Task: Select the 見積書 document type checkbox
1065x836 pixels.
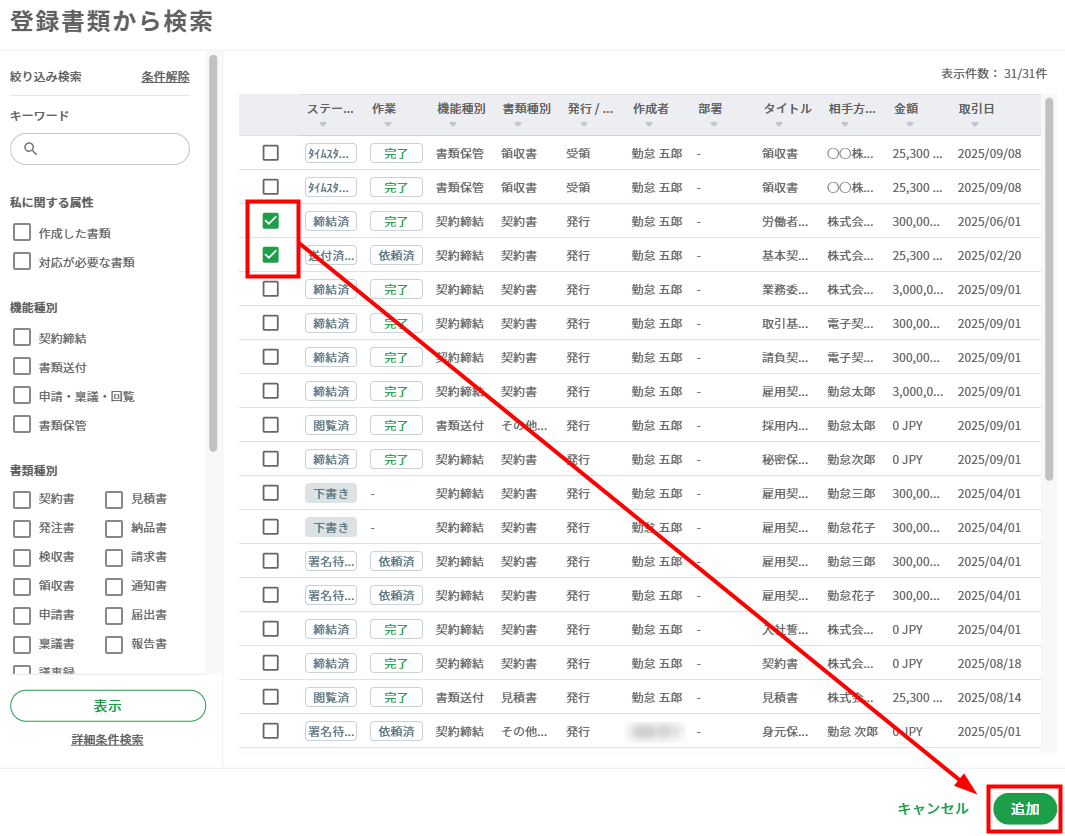Action: coord(114,500)
